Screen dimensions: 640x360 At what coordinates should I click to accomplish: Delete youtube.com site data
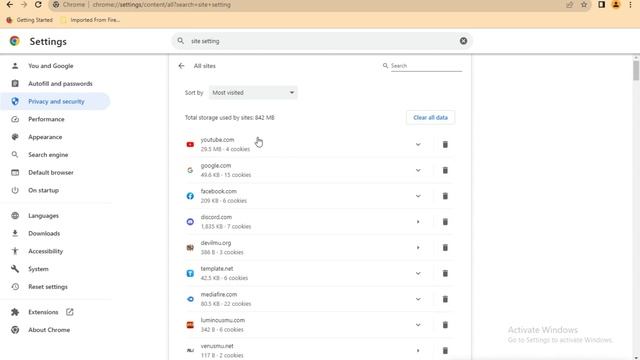(x=445, y=144)
